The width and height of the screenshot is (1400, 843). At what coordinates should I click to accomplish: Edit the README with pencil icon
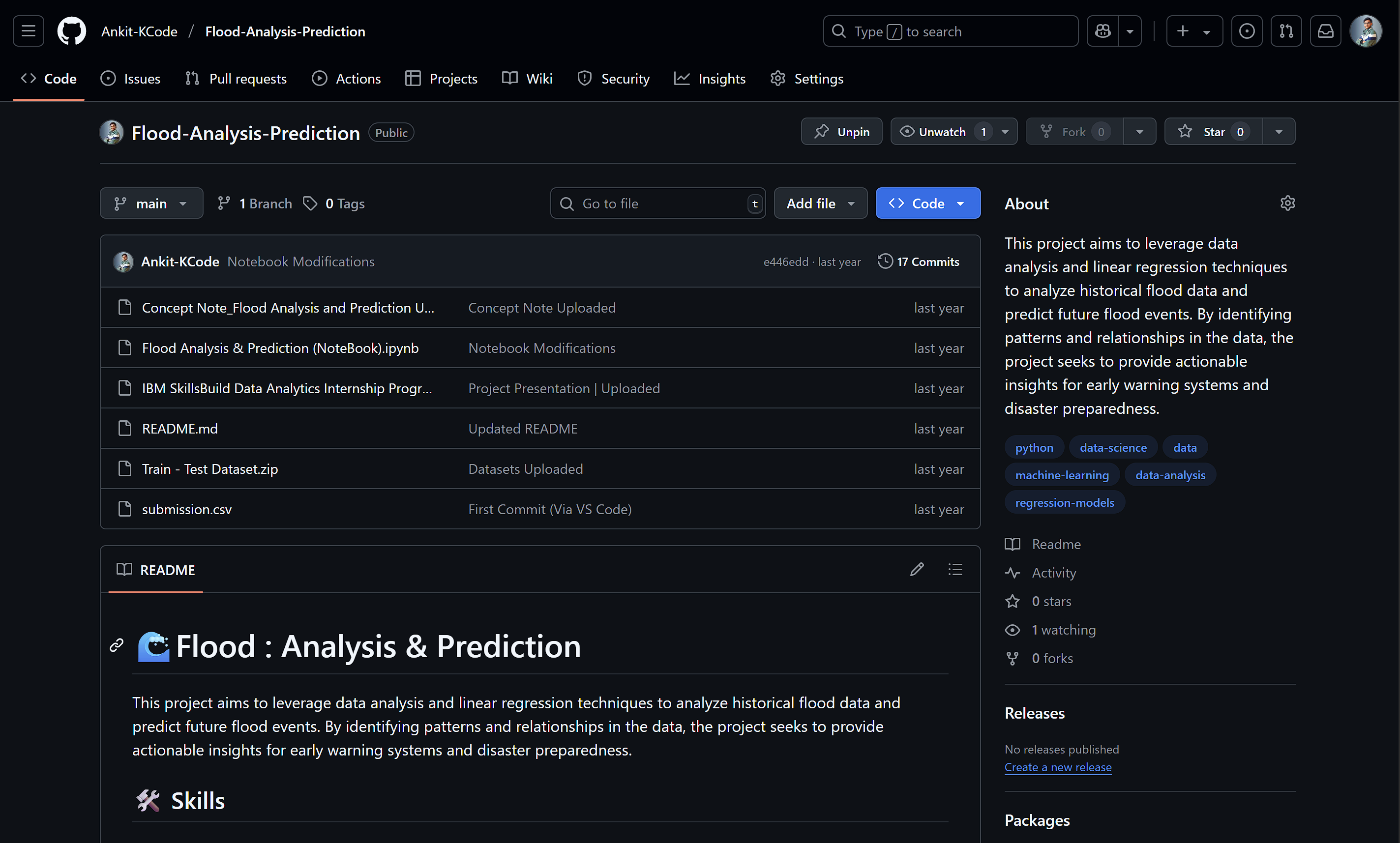point(917,569)
